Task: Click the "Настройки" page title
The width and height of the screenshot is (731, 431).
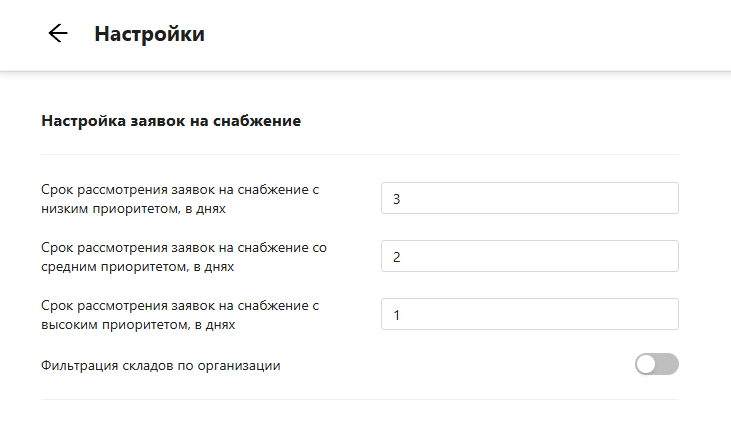Action: 149,34
